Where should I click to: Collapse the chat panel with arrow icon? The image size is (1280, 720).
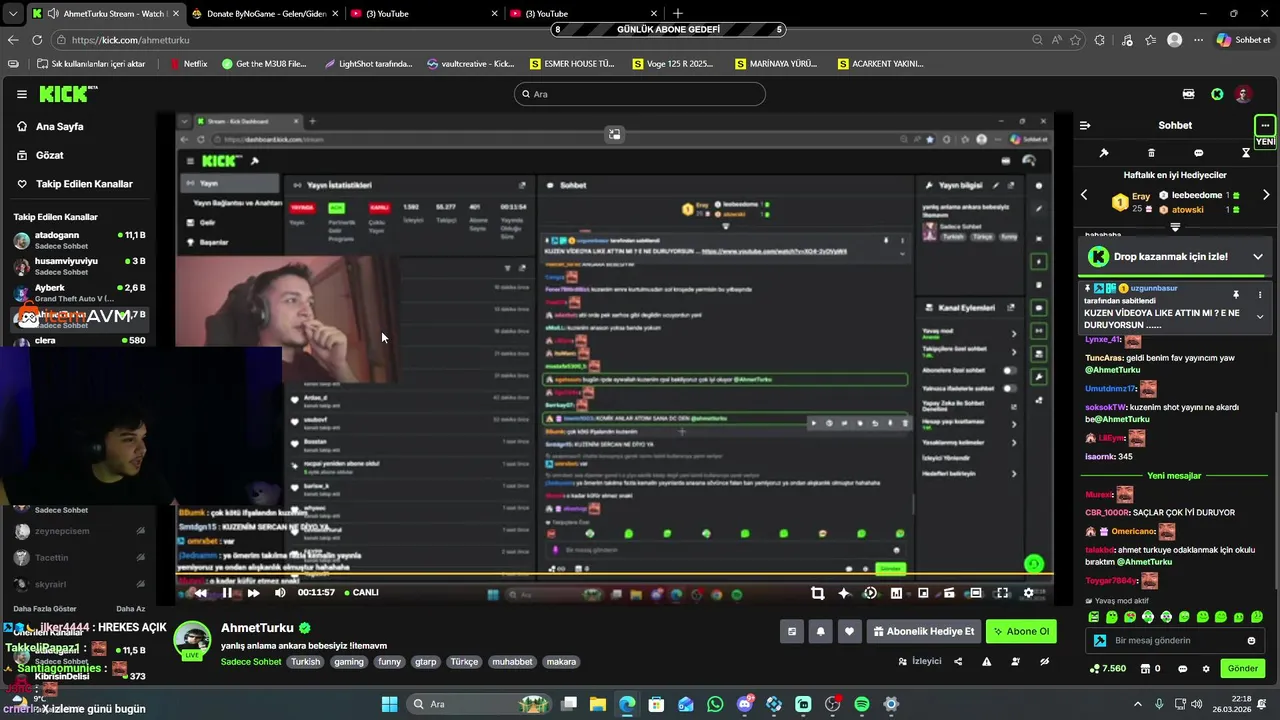(1085, 125)
